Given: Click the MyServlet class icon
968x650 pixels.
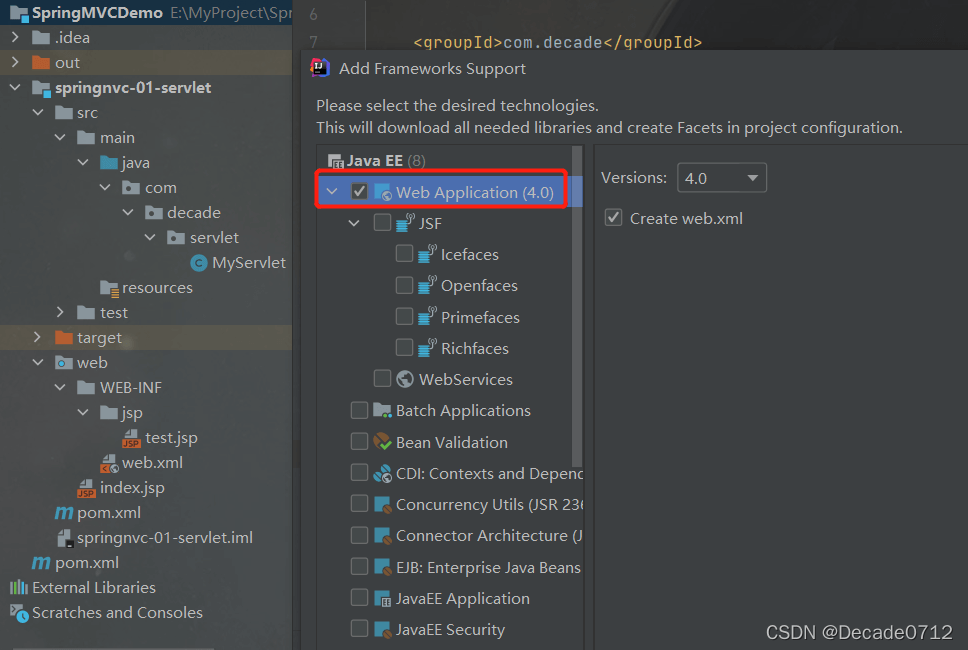Looking at the screenshot, I should (x=199, y=263).
